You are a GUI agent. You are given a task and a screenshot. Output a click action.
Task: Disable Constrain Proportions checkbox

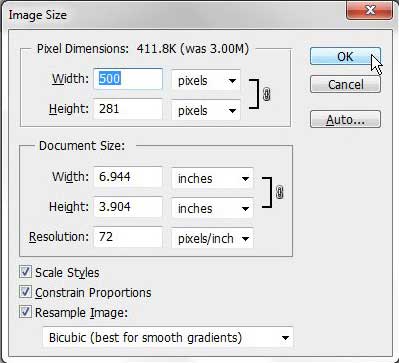[x=25, y=292]
